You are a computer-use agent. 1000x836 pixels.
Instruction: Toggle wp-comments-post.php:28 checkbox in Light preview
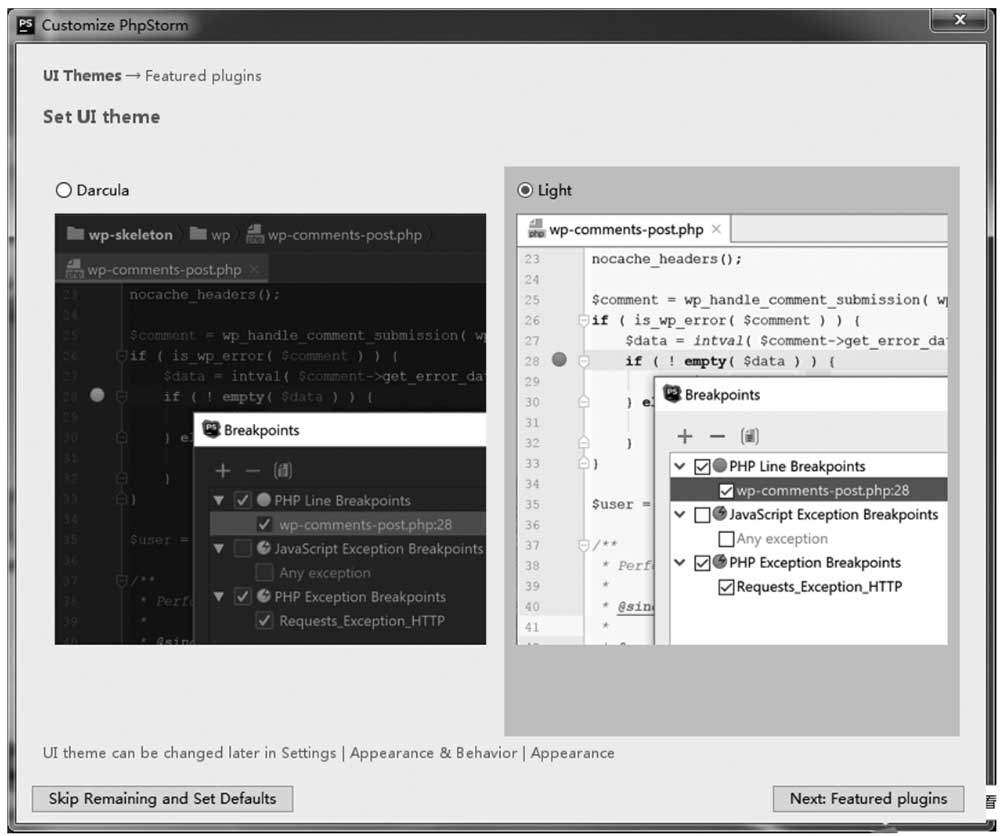click(x=726, y=491)
